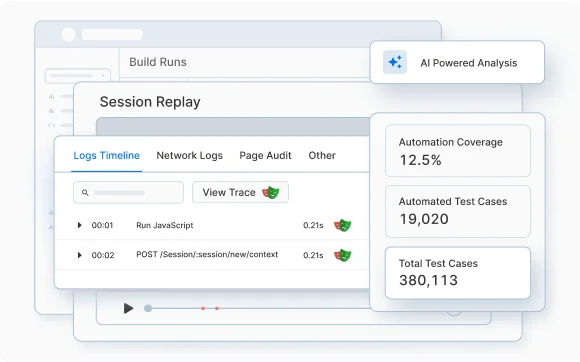The height and width of the screenshot is (362, 580).
Task: Click the 380,113 value
Action: point(428,280)
